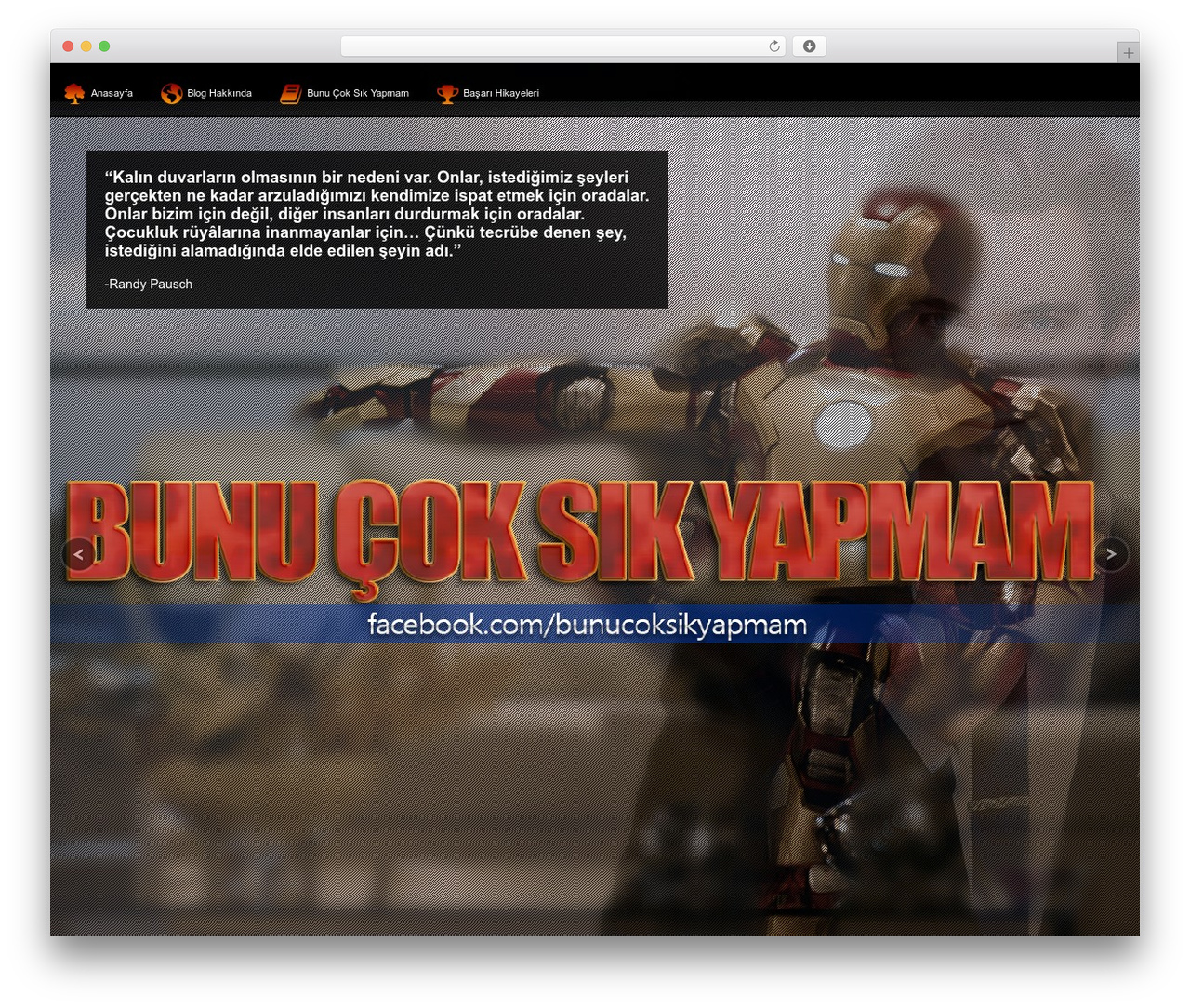The width and height of the screenshot is (1190, 1008).
Task: Maximize the window with green button
Action: (104, 46)
